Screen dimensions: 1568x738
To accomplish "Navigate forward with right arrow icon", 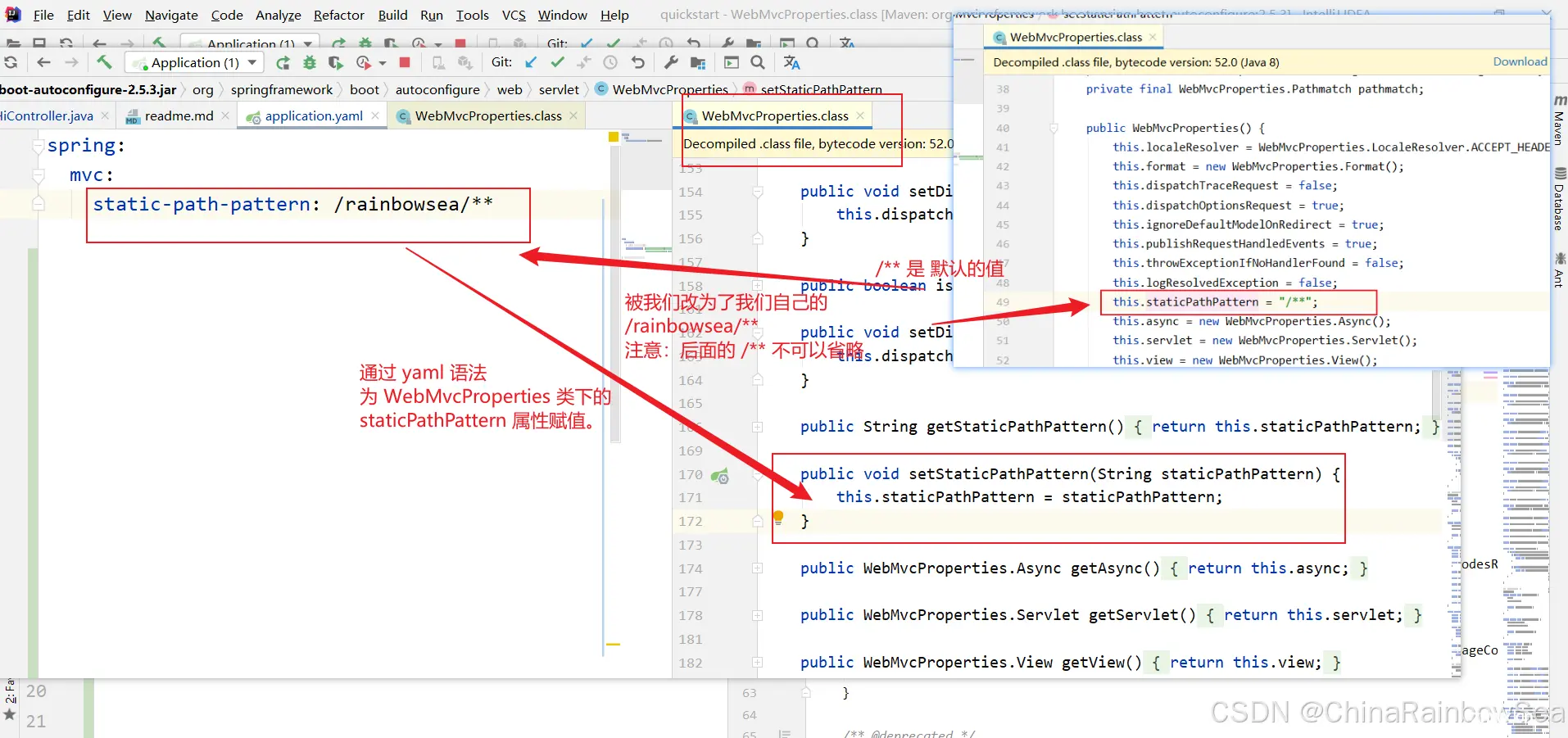I will [72, 62].
